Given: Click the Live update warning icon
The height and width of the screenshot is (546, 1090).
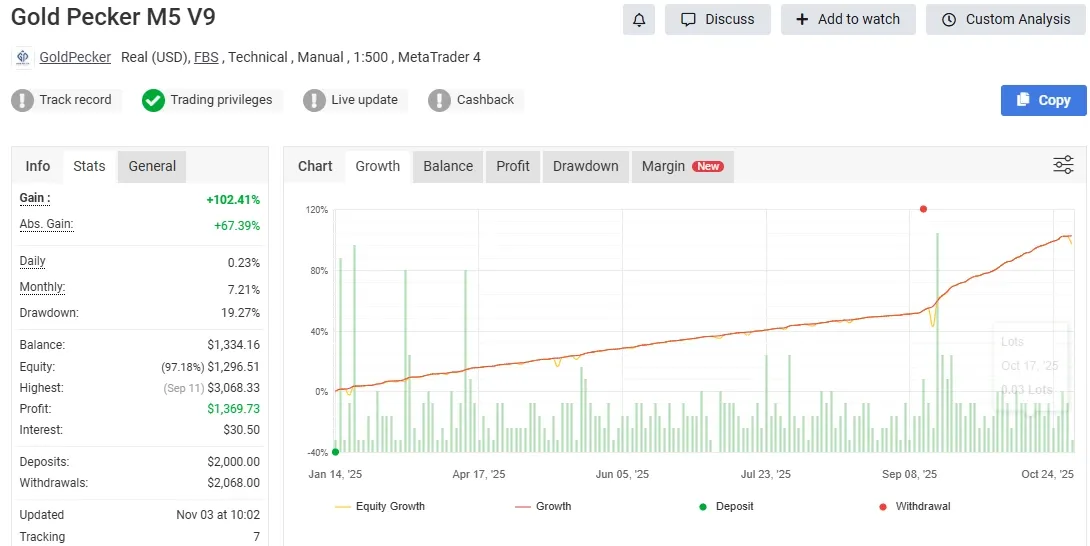Looking at the screenshot, I should coord(314,100).
